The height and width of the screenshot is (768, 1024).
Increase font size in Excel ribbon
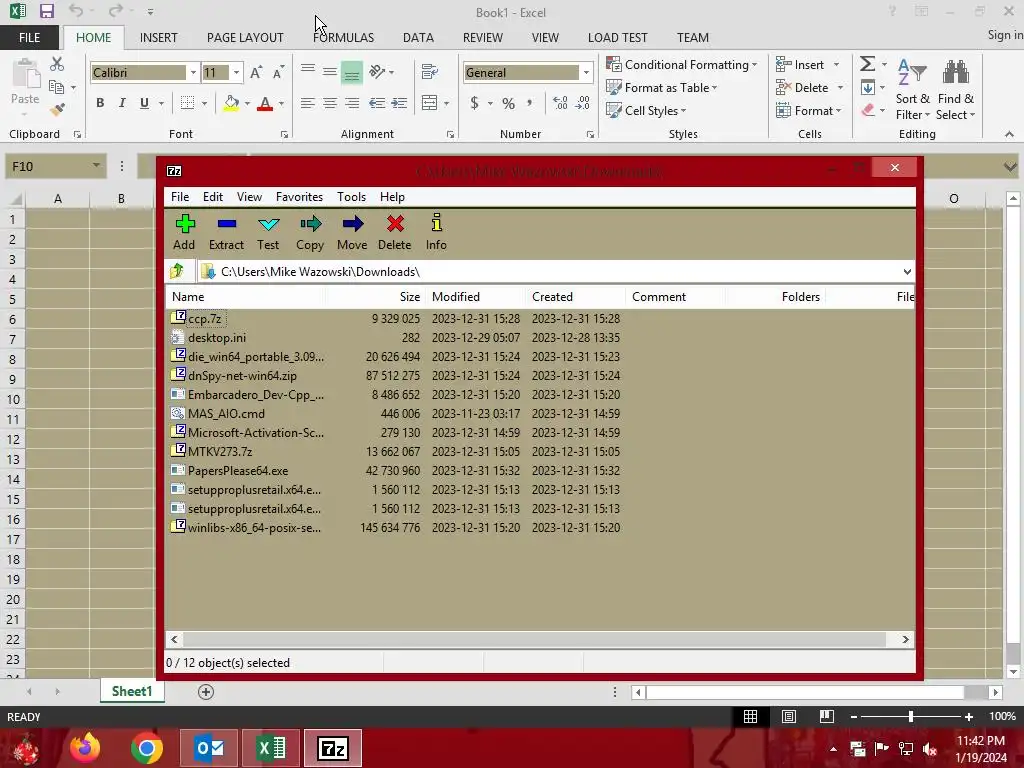coord(256,72)
